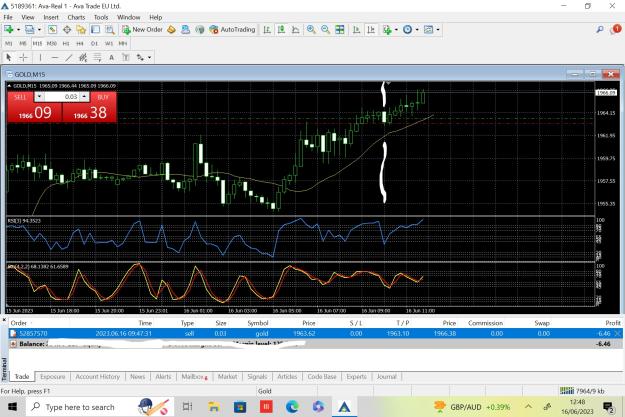Toggle the Data Window crosshair-circle icon
The width and height of the screenshot is (625, 417).
click(x=67, y=30)
